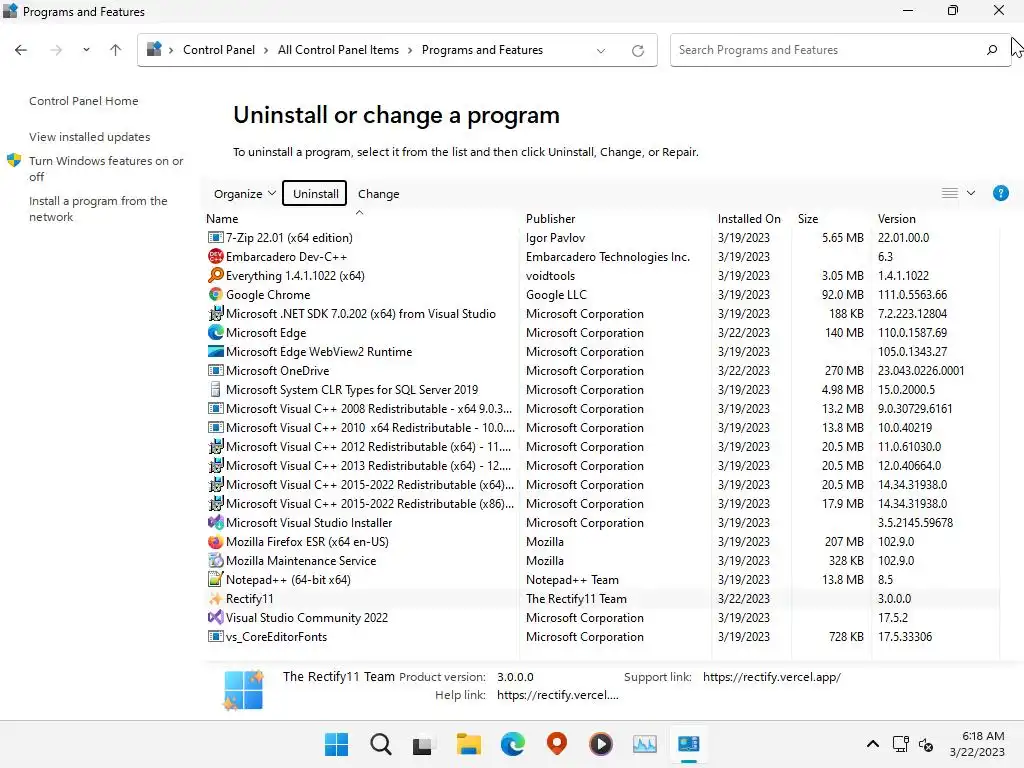Open the rectify.vercel.app support link

pyautogui.click(x=772, y=677)
